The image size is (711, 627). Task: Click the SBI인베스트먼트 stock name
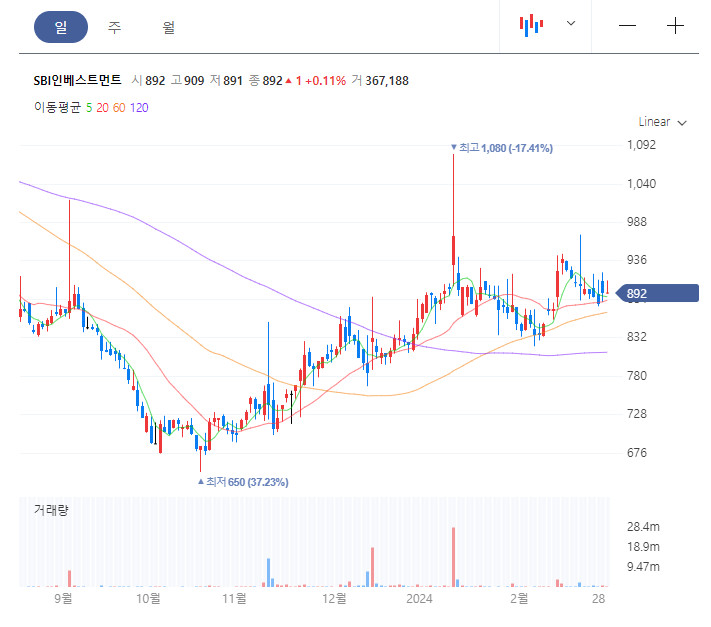point(78,80)
